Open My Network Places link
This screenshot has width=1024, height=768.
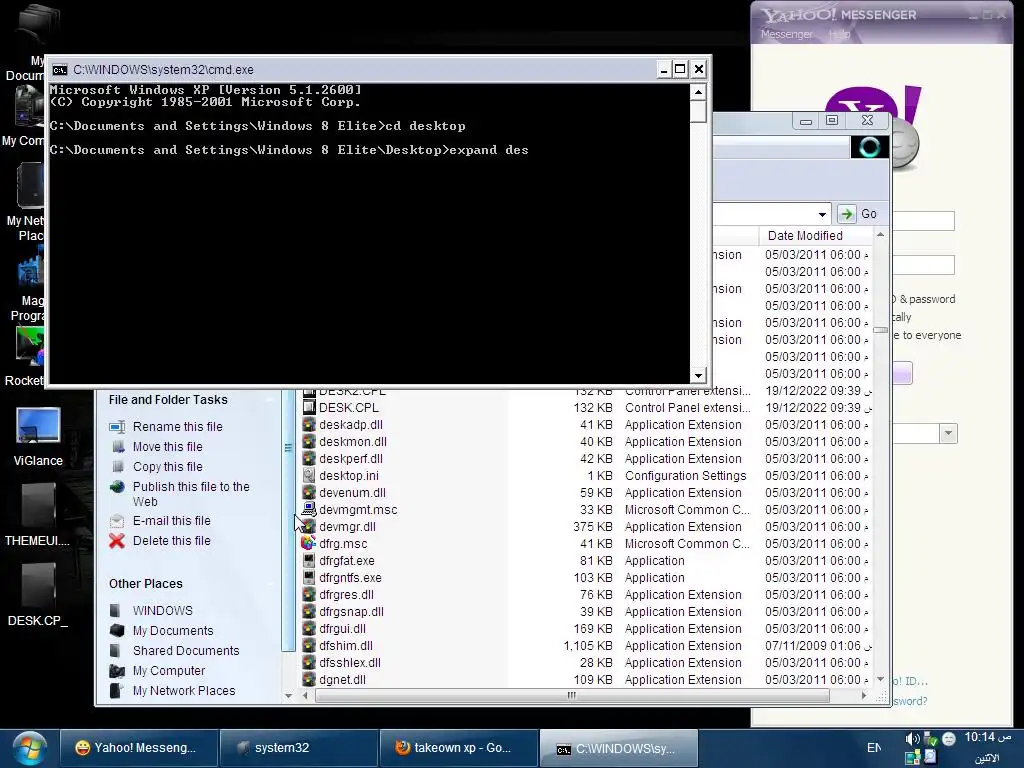pyautogui.click(x=184, y=691)
